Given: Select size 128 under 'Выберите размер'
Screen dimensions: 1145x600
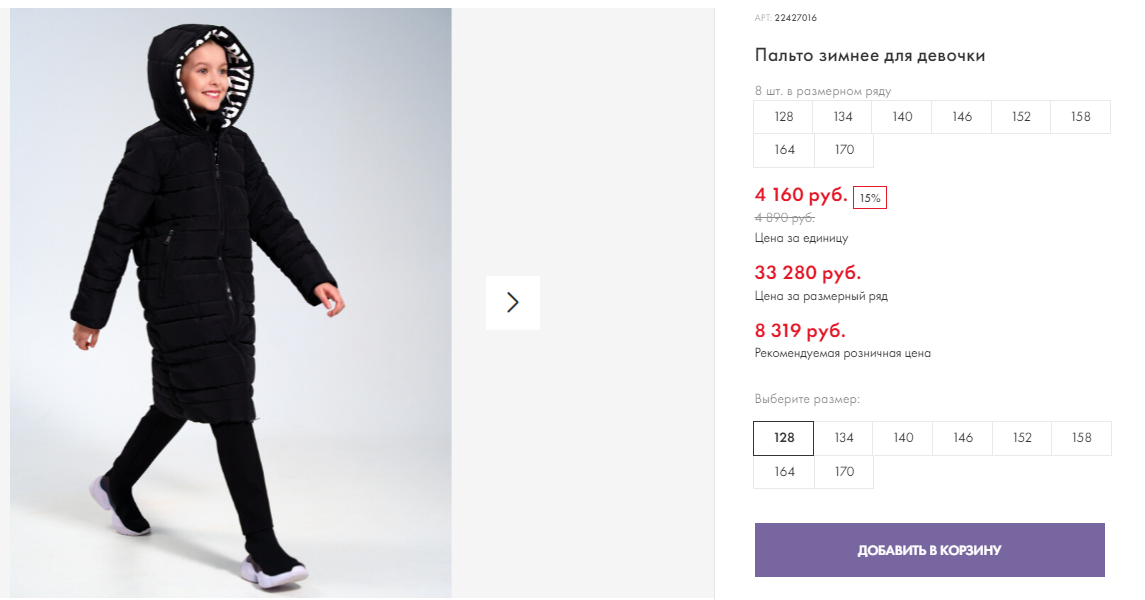Looking at the screenshot, I should pos(784,438).
